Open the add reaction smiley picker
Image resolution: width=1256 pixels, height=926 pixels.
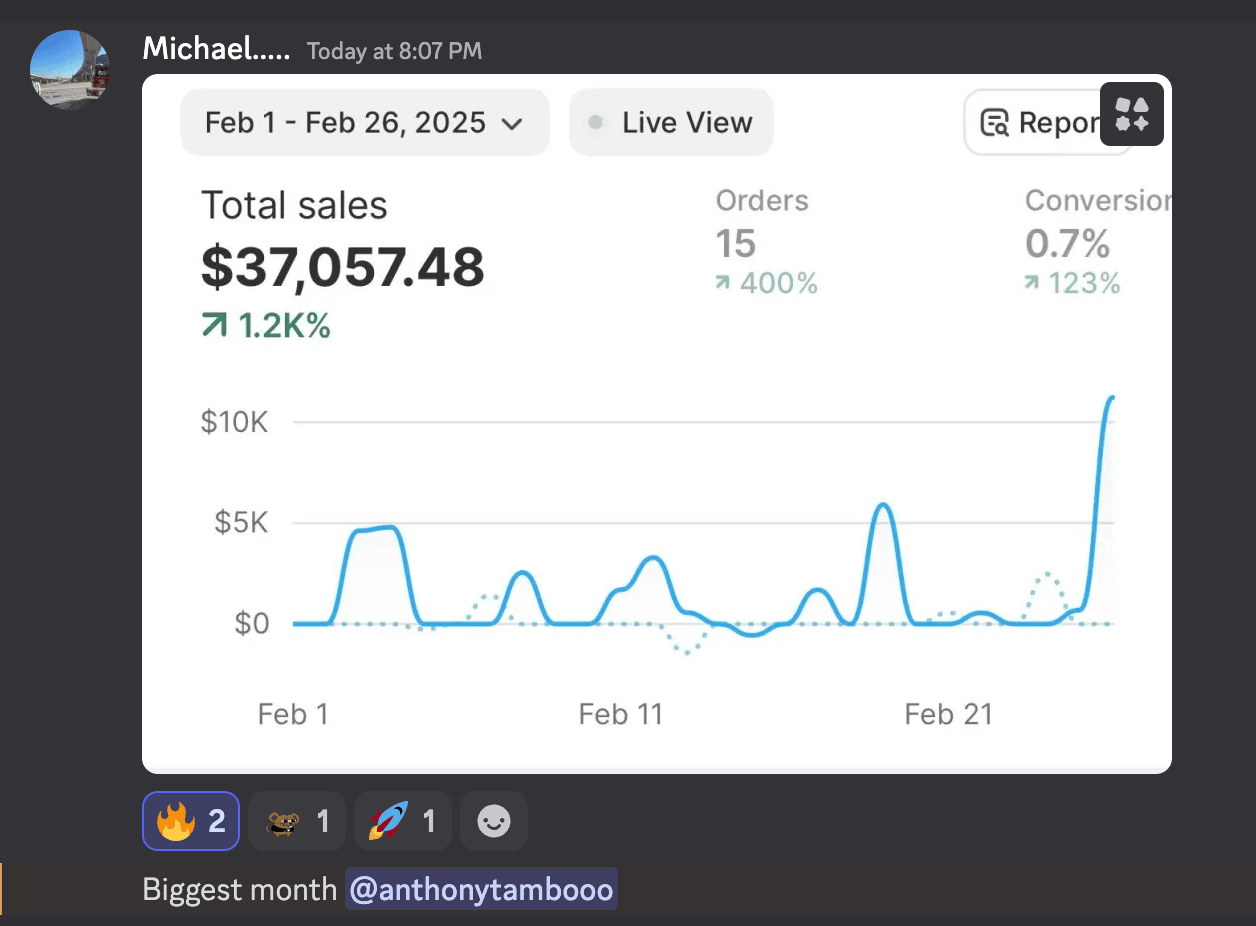tap(494, 822)
